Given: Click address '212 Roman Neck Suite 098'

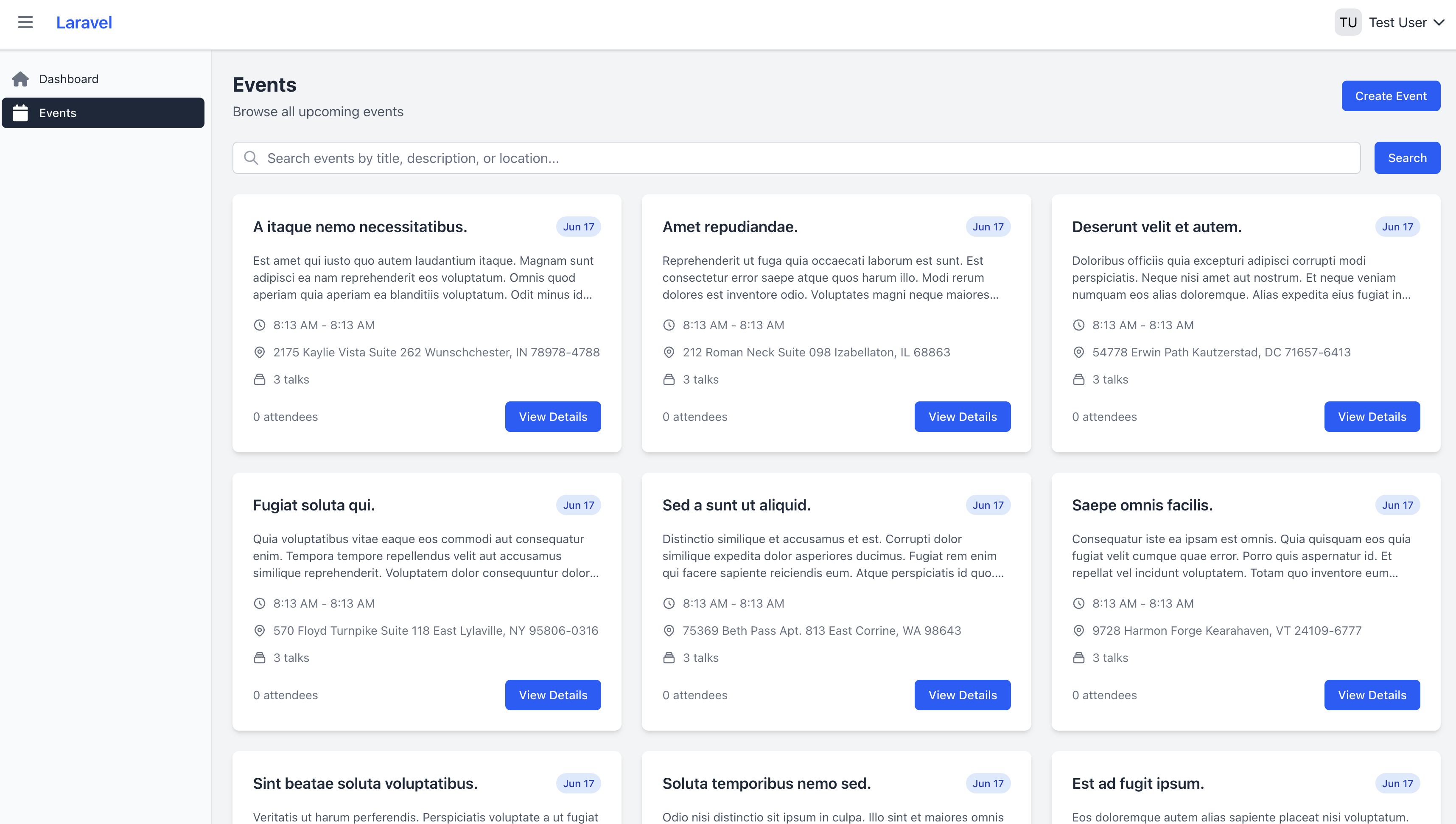Looking at the screenshot, I should tap(757, 352).
